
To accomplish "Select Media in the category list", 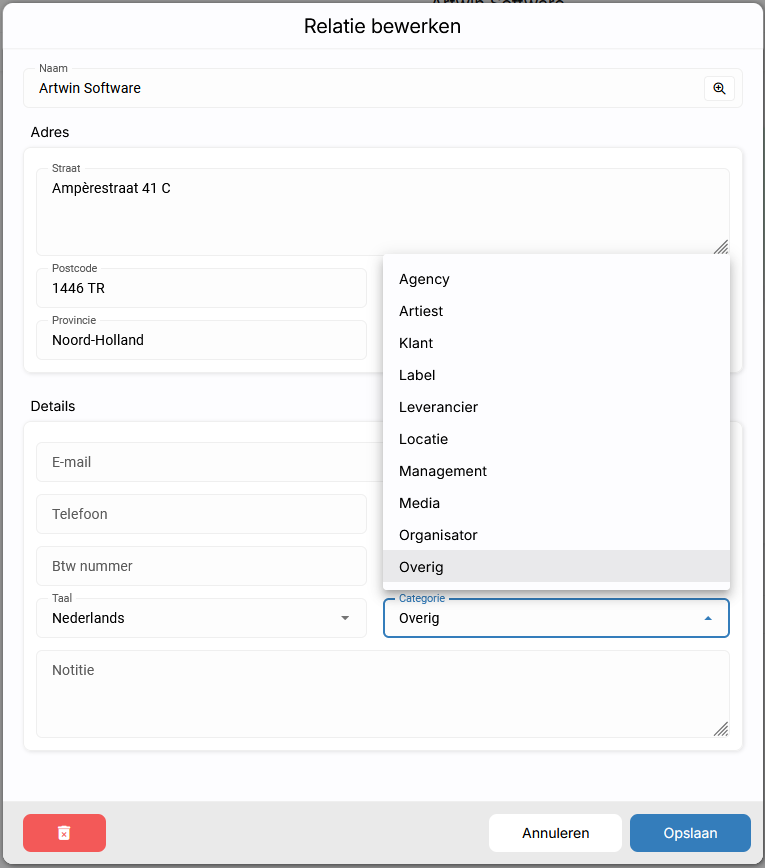I will pos(556,503).
